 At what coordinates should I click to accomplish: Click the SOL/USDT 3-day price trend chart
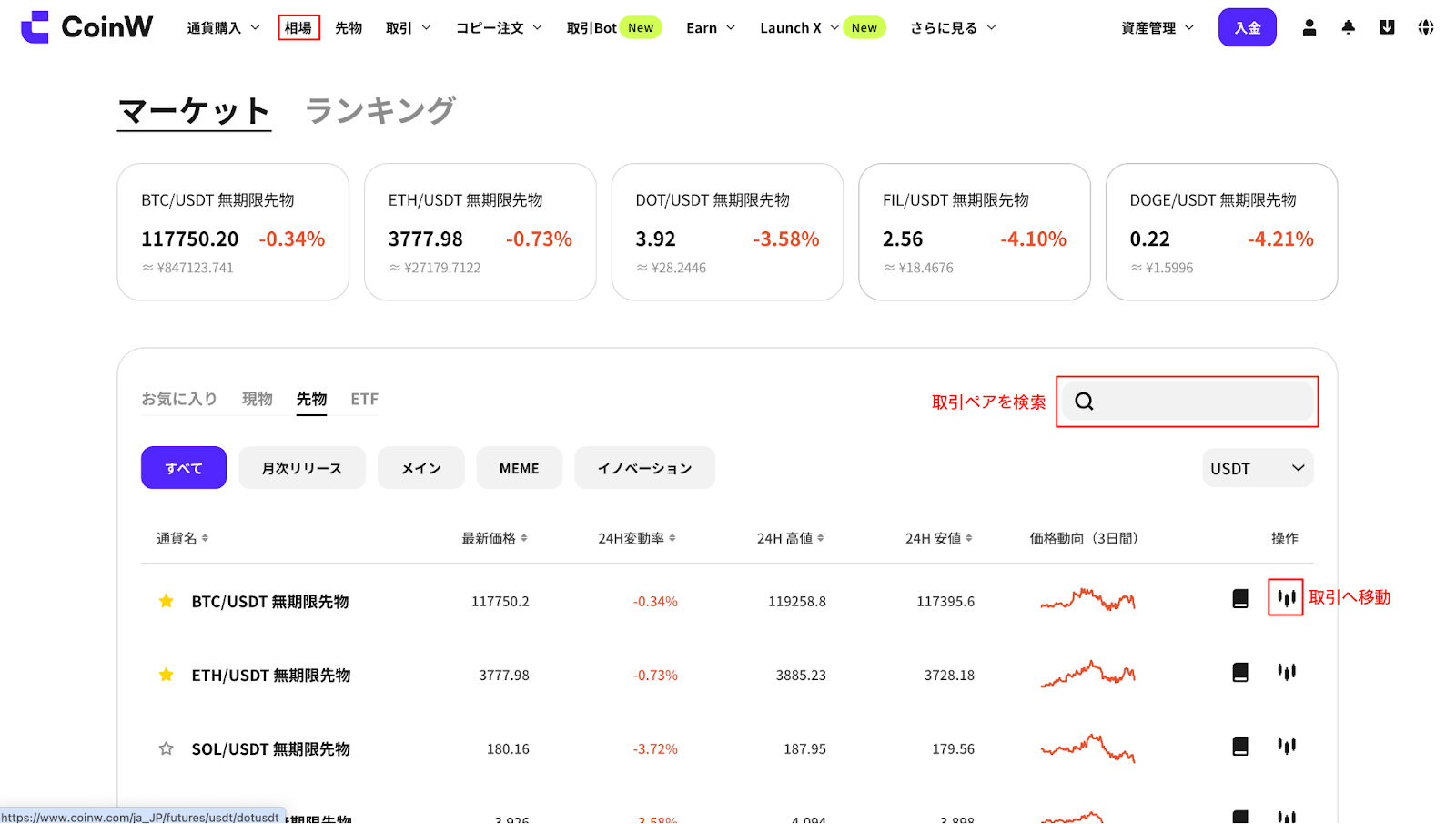click(1088, 748)
